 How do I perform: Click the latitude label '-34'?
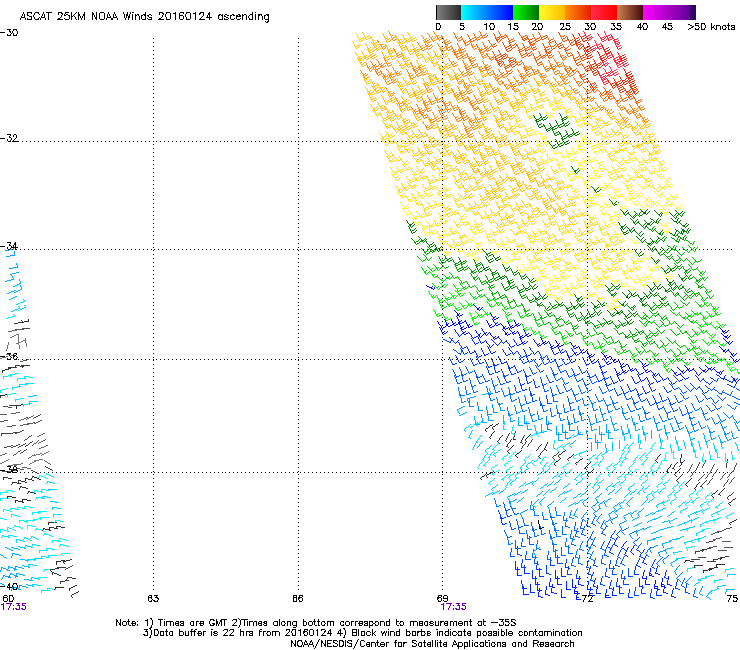coord(9,246)
